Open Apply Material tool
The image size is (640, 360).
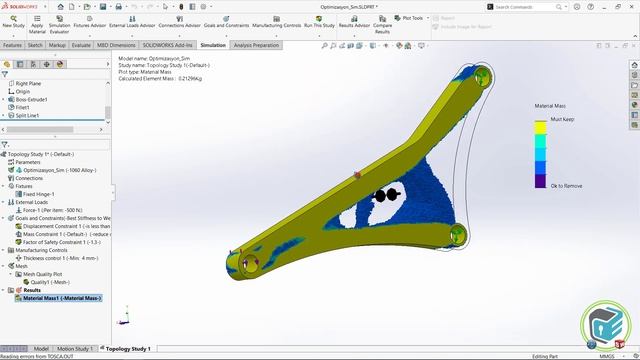37,24
